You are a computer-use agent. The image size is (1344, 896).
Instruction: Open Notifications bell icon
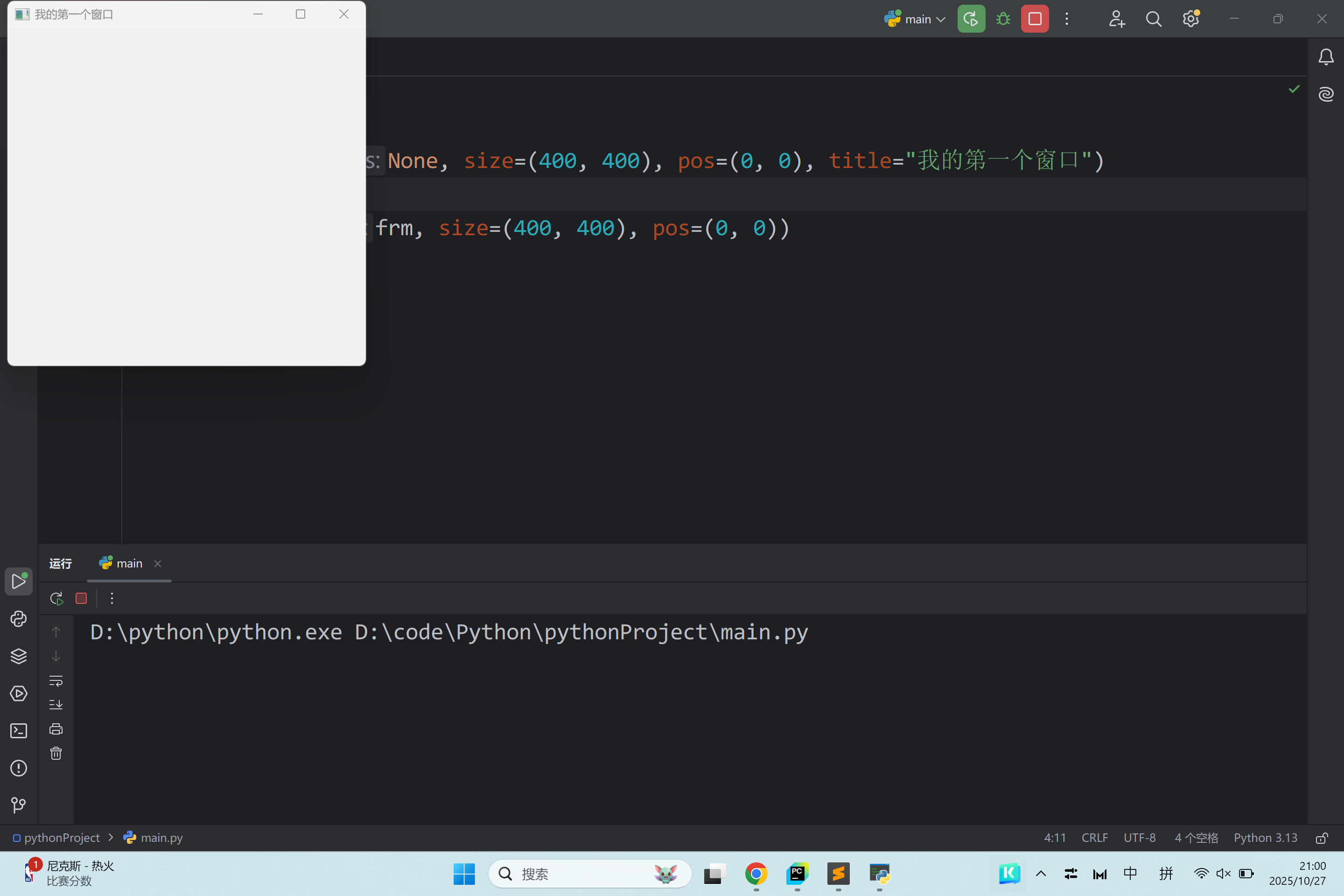point(1326,56)
